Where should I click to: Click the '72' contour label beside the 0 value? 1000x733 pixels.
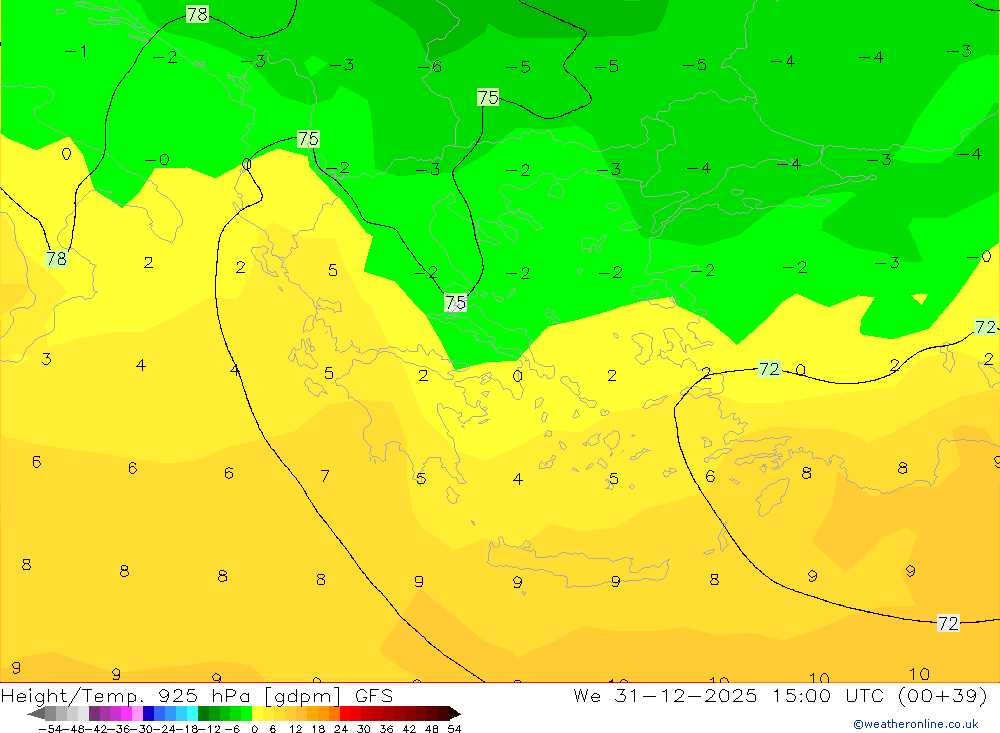tap(769, 369)
